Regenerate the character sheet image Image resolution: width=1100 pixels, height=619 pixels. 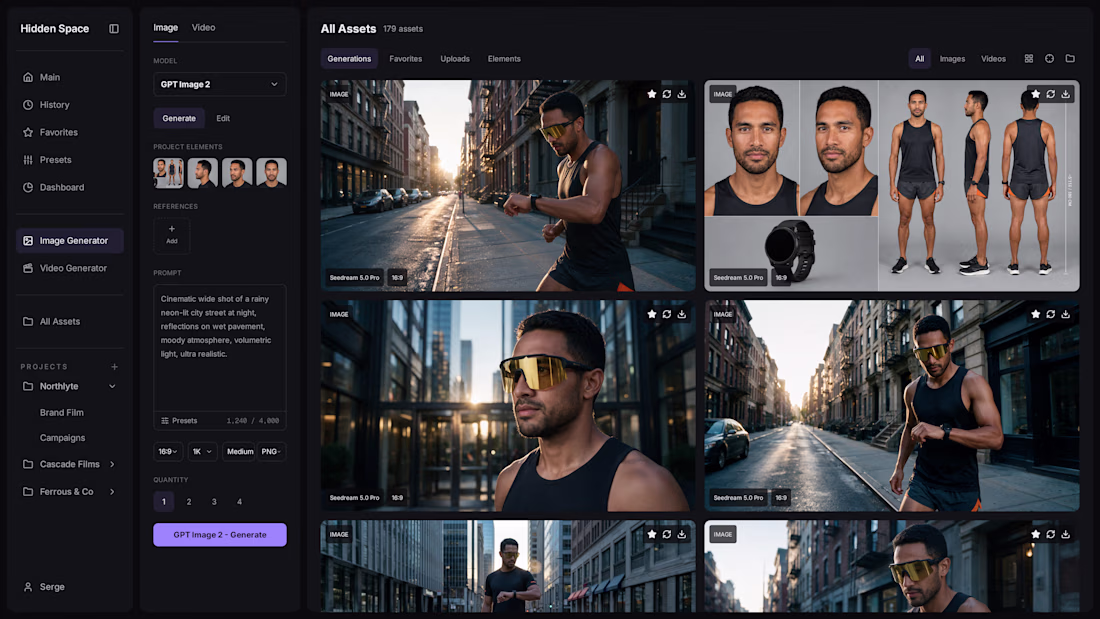pyautogui.click(x=1050, y=94)
